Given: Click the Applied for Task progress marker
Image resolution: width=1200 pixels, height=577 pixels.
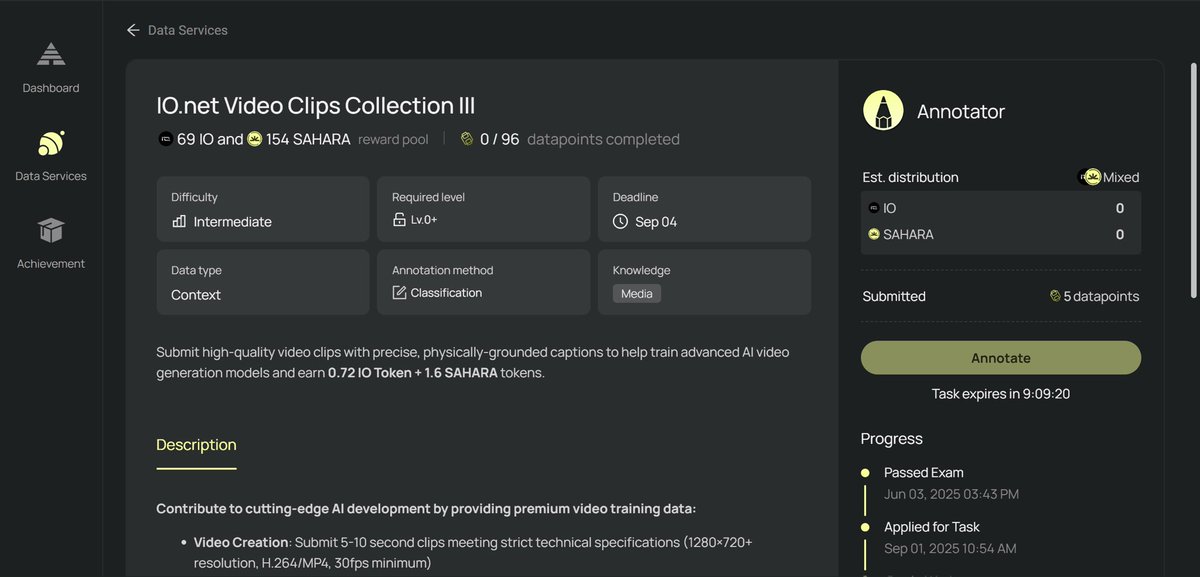Looking at the screenshot, I should tap(865, 527).
